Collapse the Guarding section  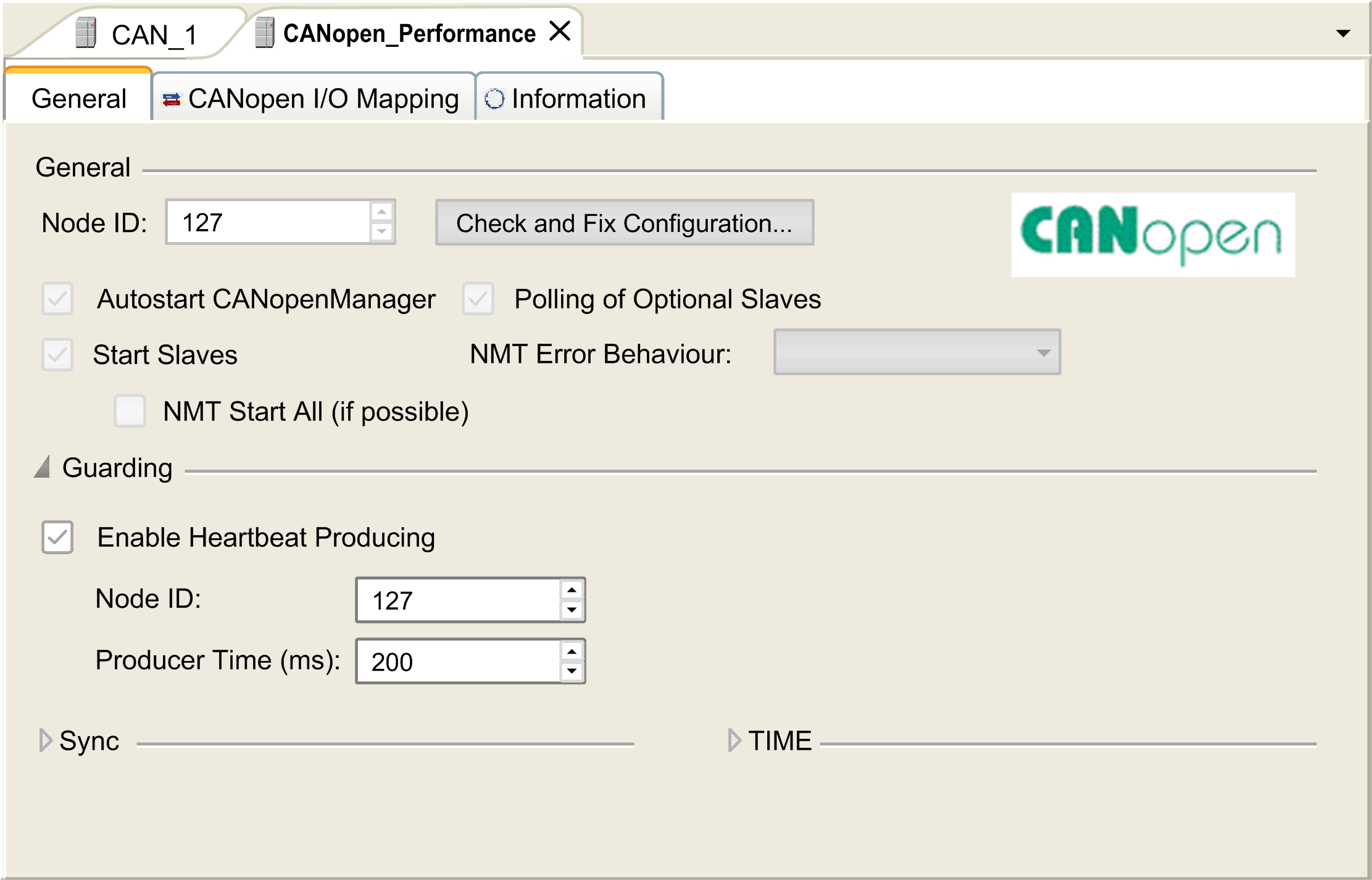coord(43,467)
